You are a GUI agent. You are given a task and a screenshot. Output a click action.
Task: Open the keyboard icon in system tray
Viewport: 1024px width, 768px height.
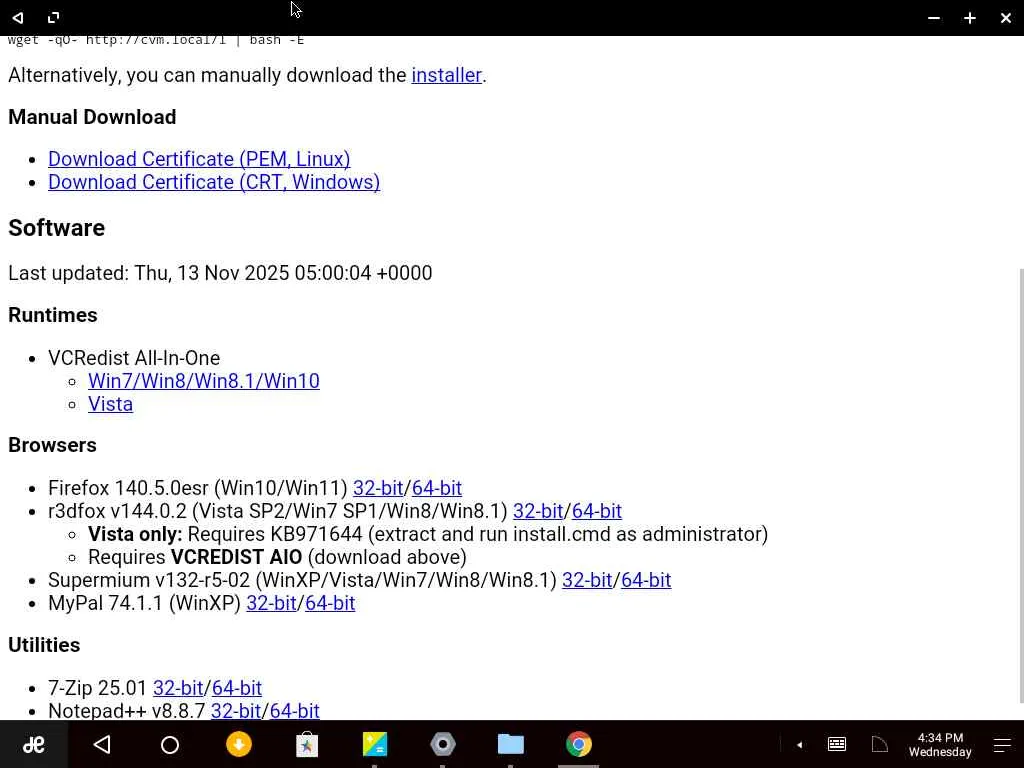pyautogui.click(x=837, y=744)
